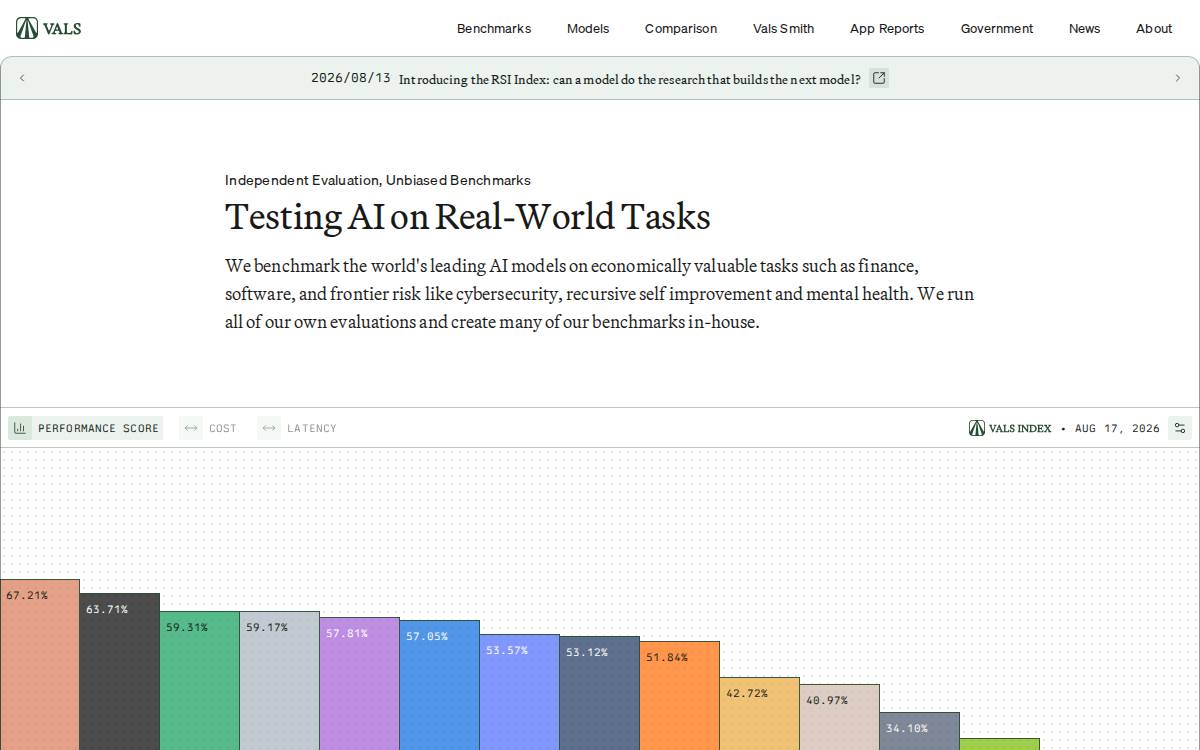The image size is (1200, 750).
Task: Click the bar chart icon beside Performance Score
Action: (x=20, y=428)
